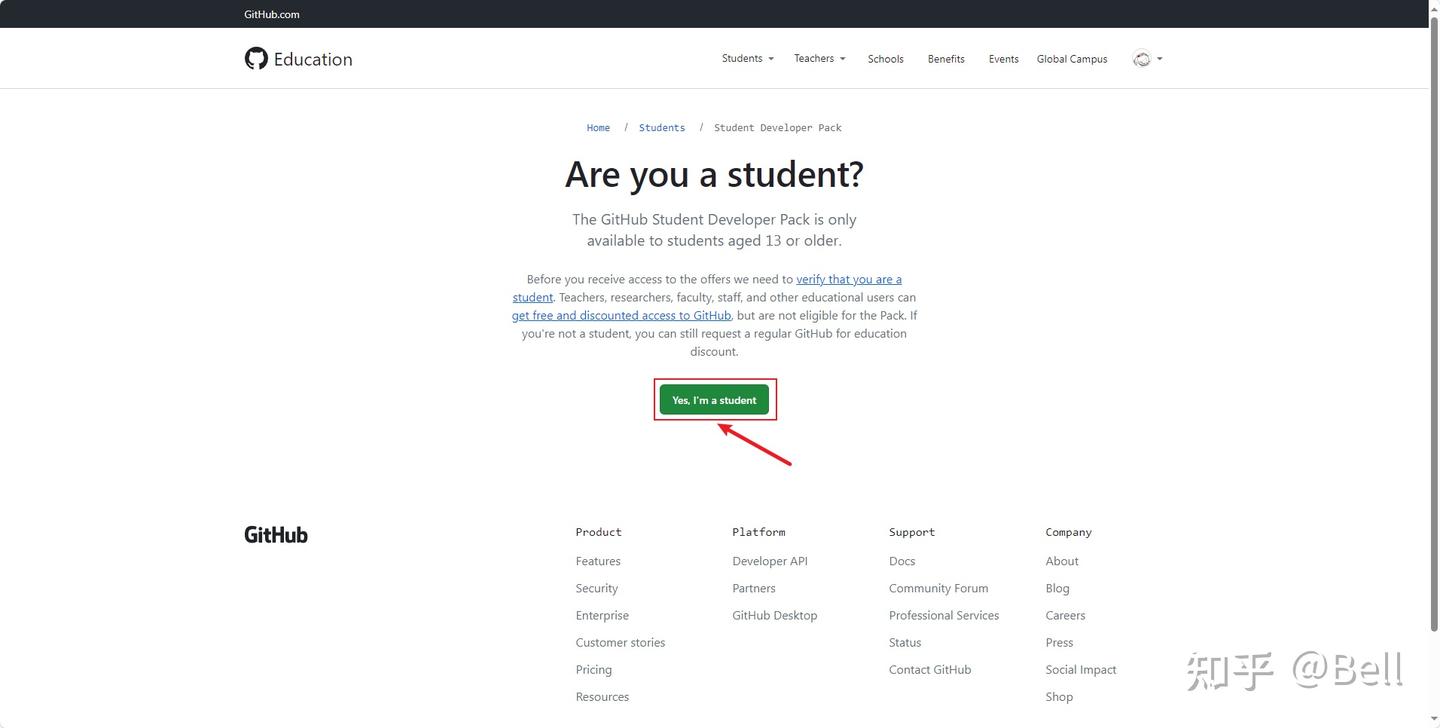Open the Schools nav item
Image resolution: width=1440 pixels, height=728 pixels.
tap(886, 59)
